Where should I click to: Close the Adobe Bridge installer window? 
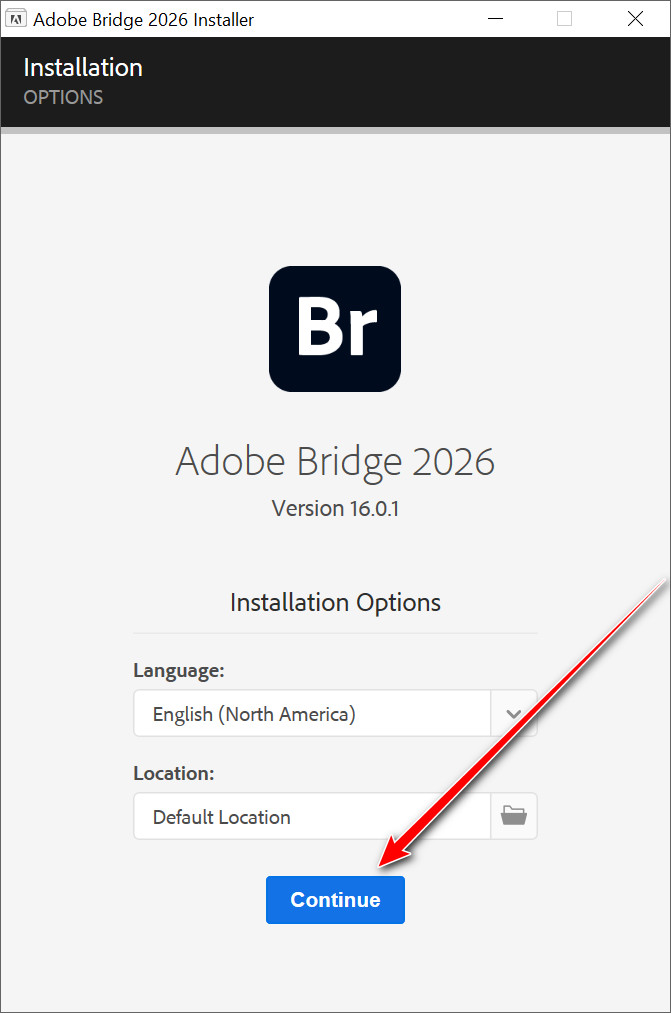(x=635, y=19)
